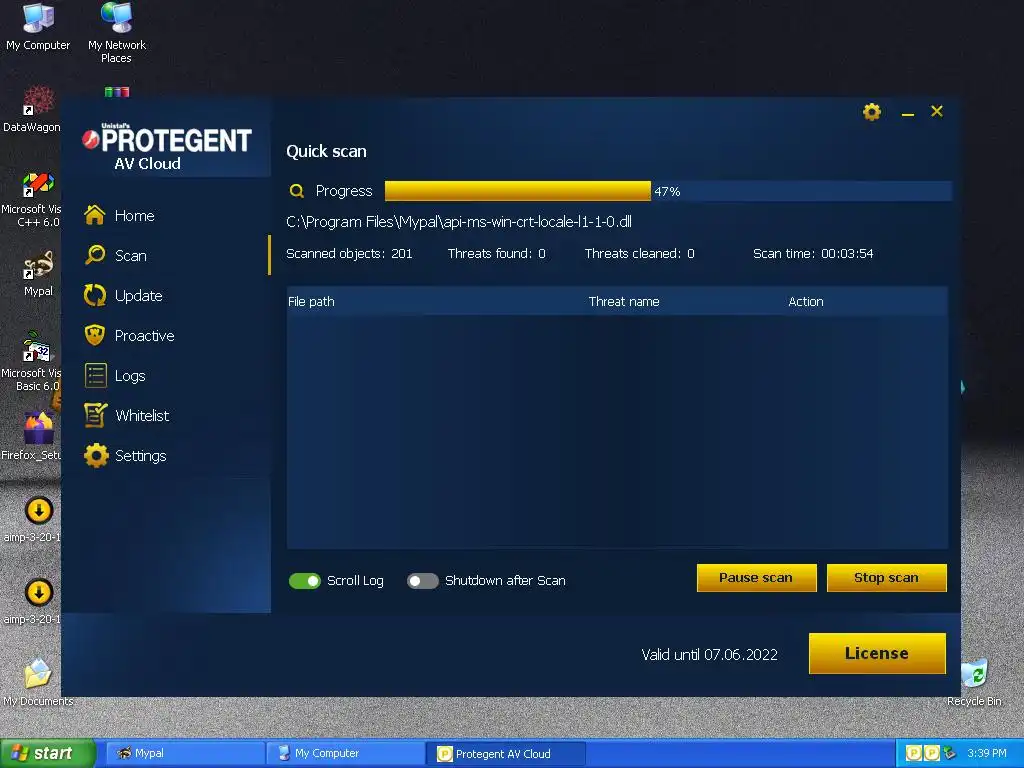This screenshot has width=1024, height=768.
Task: Toggle the Scroll Log switch off
Action: click(x=304, y=581)
